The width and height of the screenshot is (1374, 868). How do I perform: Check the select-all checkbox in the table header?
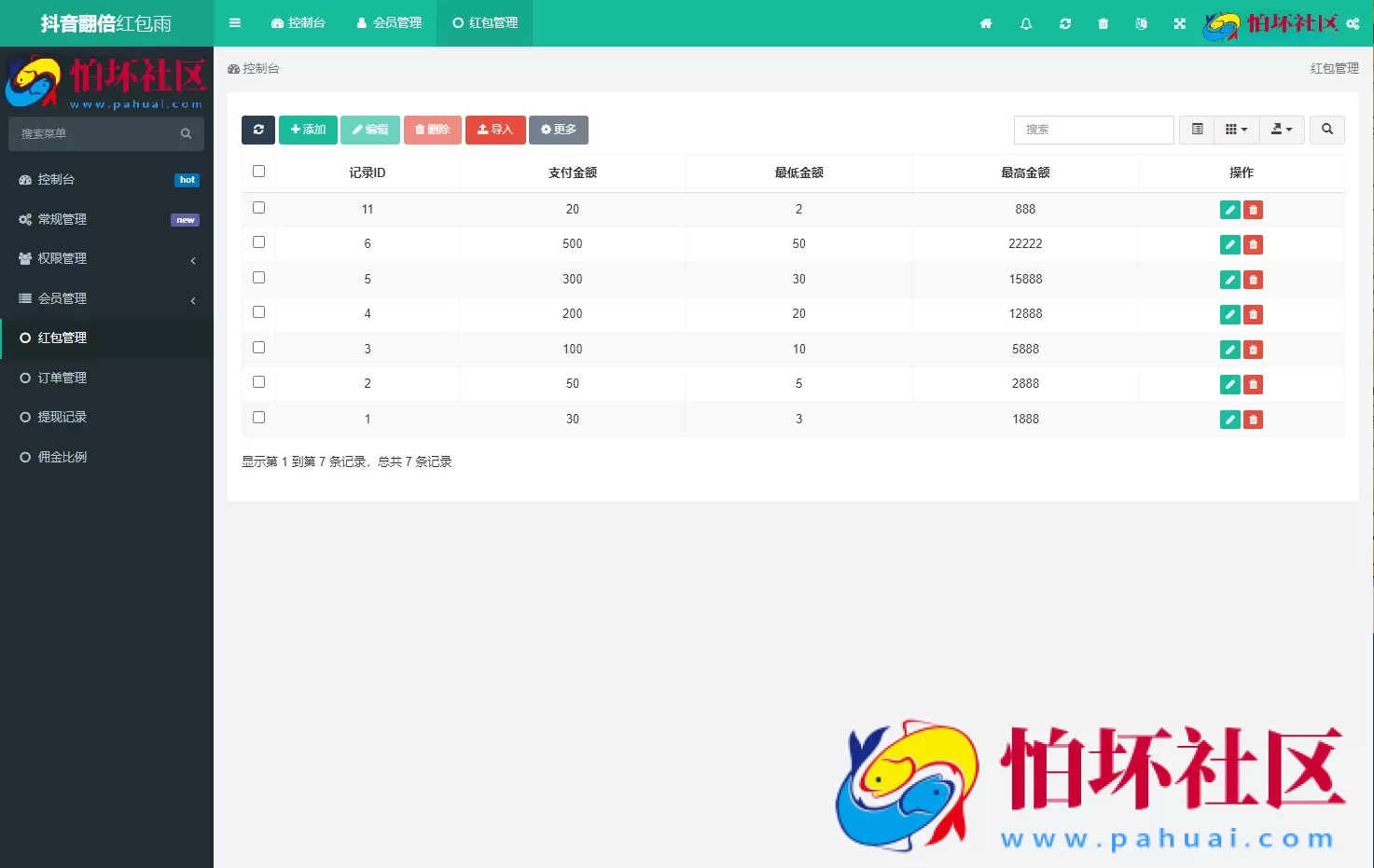click(x=258, y=171)
